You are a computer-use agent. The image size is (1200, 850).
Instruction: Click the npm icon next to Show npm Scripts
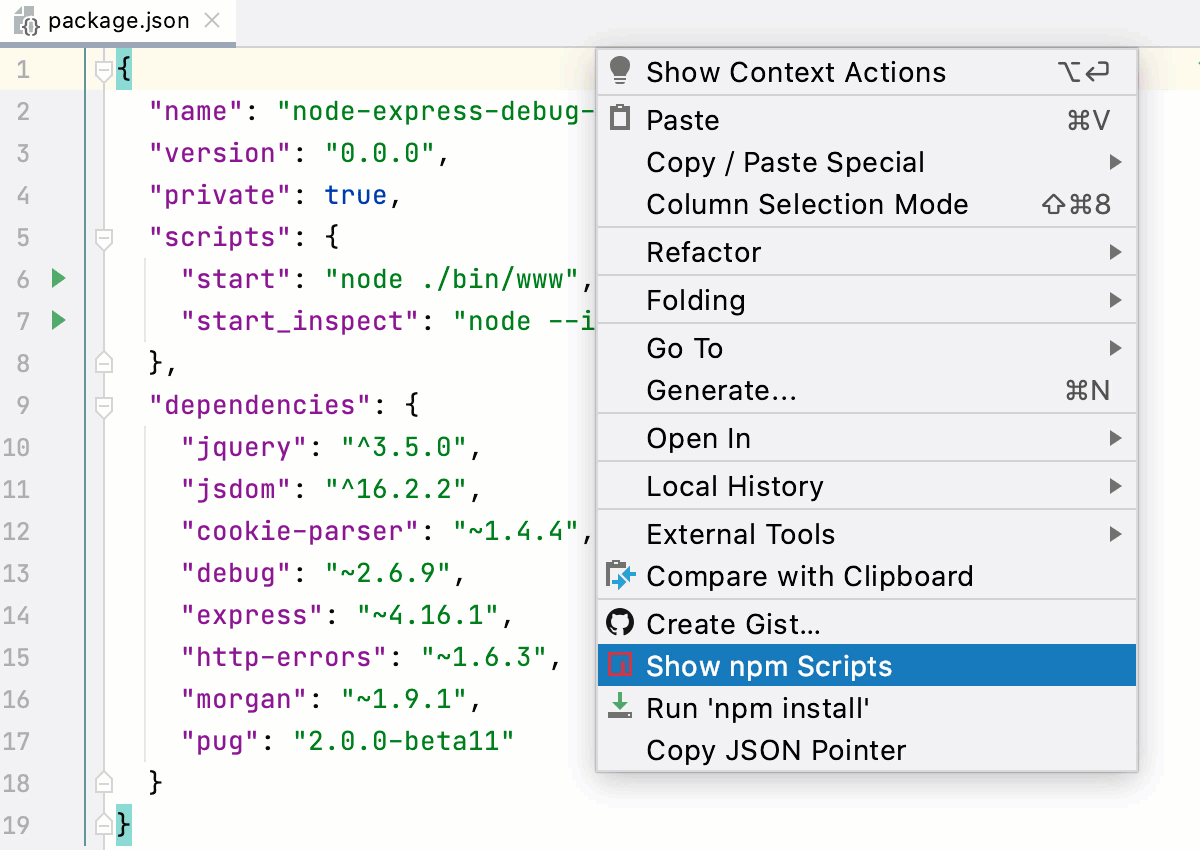(618, 665)
